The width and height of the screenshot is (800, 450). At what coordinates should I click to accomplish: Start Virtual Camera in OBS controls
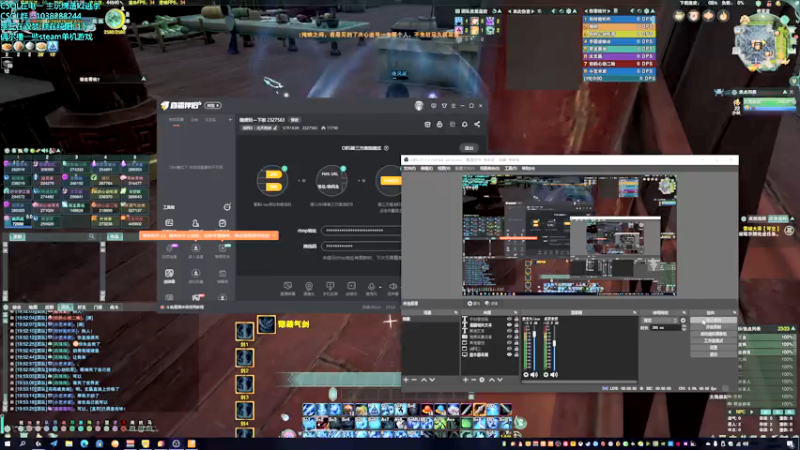pyautogui.click(x=713, y=334)
